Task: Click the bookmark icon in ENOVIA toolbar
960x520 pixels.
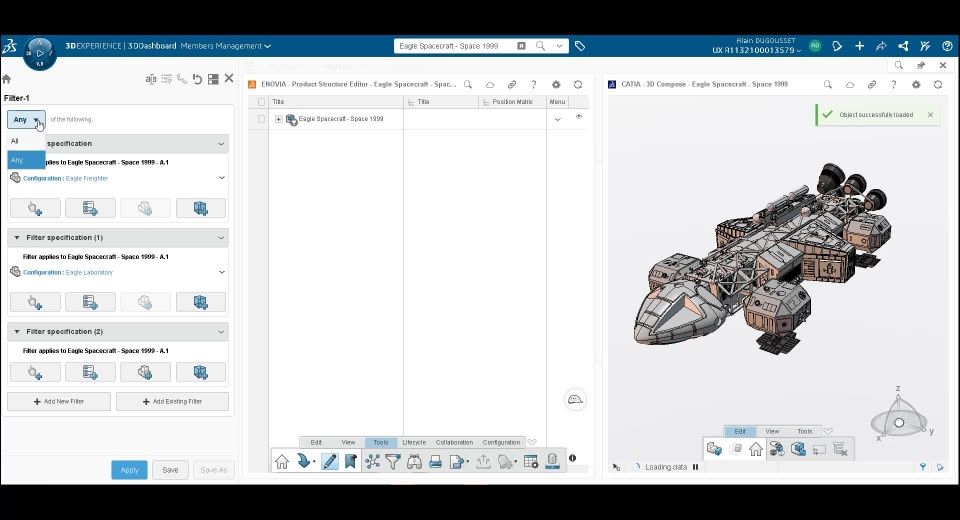Action: tap(350, 461)
